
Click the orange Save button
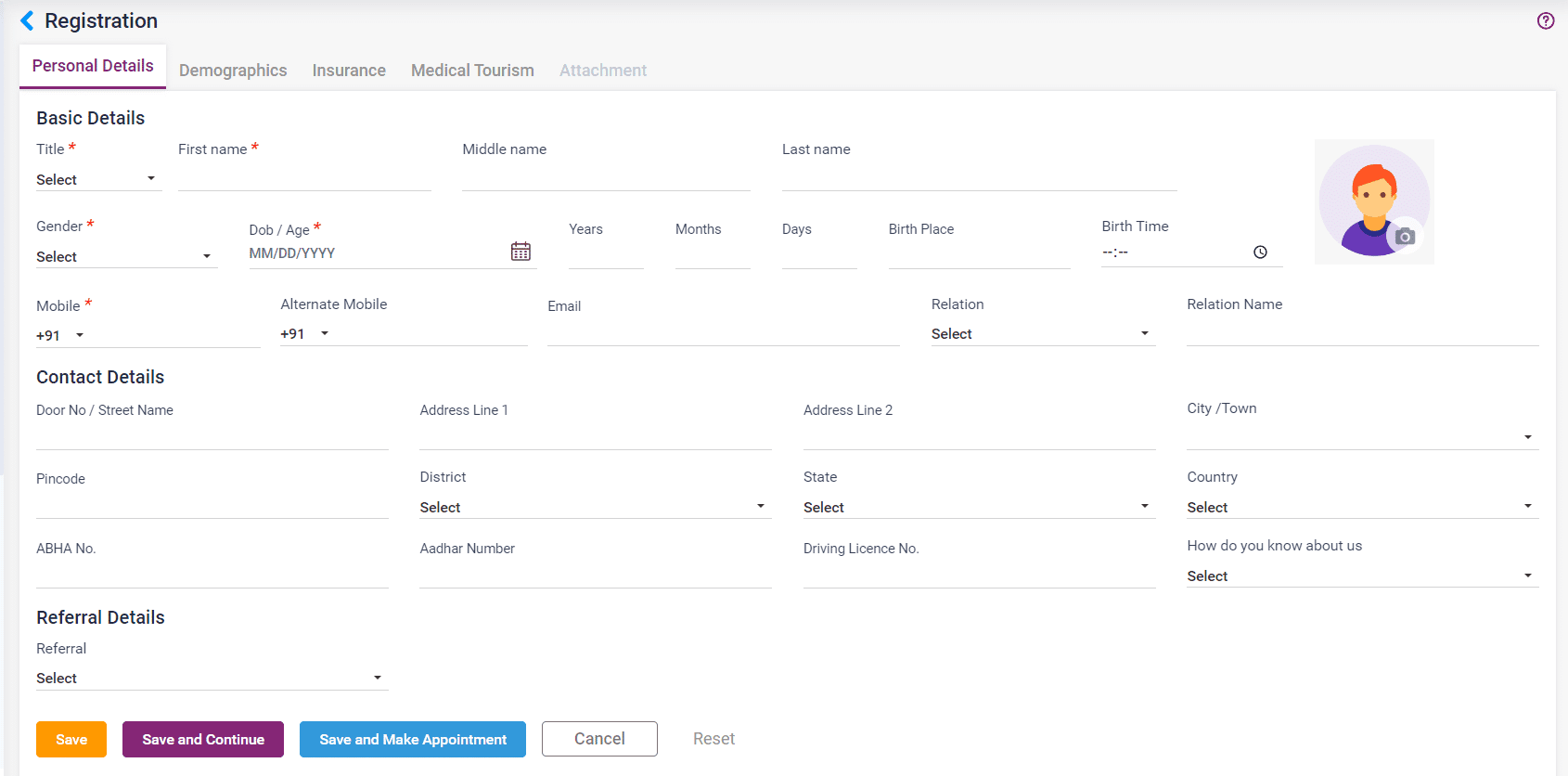(x=71, y=740)
